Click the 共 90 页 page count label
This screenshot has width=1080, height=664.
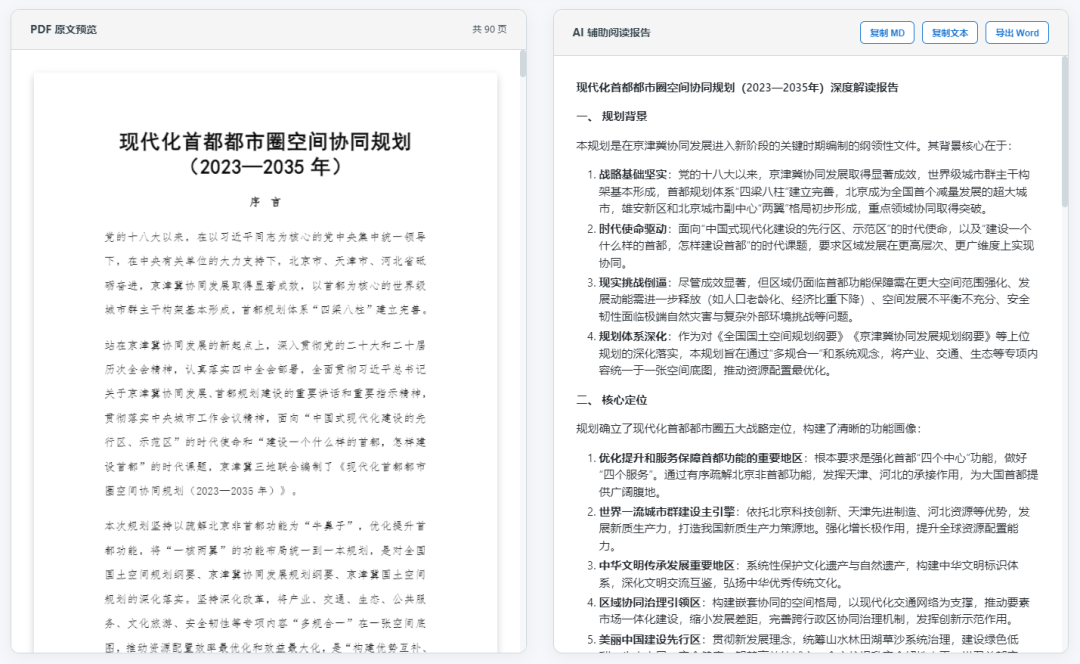pyautogui.click(x=490, y=30)
